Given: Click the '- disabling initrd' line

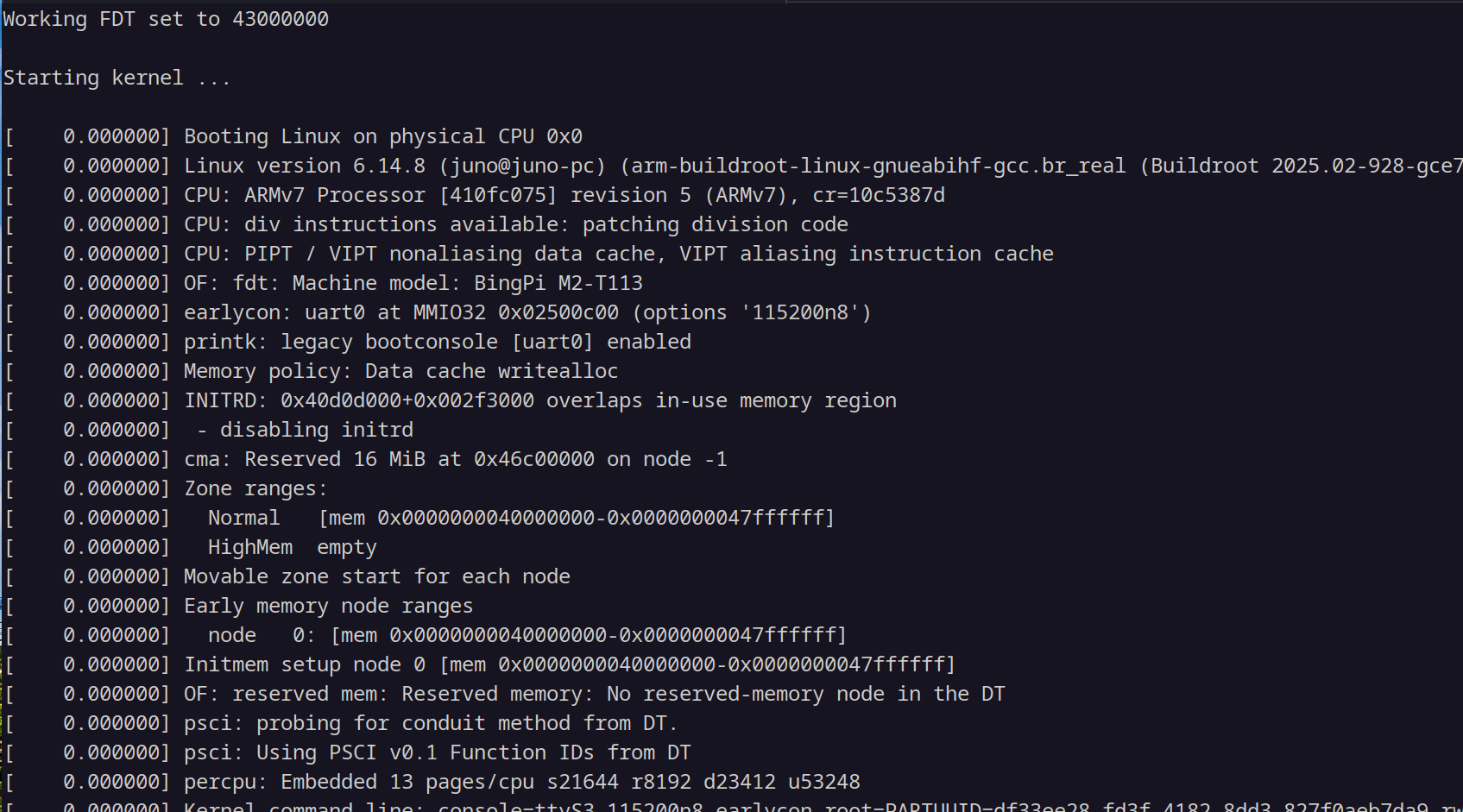Looking at the screenshot, I should pyautogui.click(x=305, y=430).
